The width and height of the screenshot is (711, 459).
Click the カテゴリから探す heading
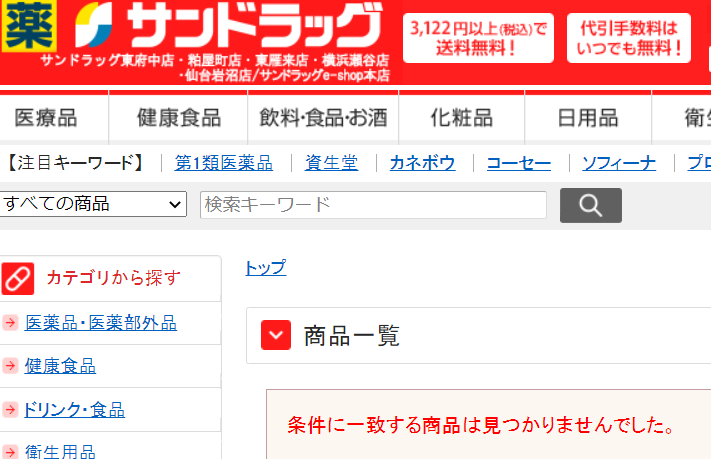coord(113,278)
